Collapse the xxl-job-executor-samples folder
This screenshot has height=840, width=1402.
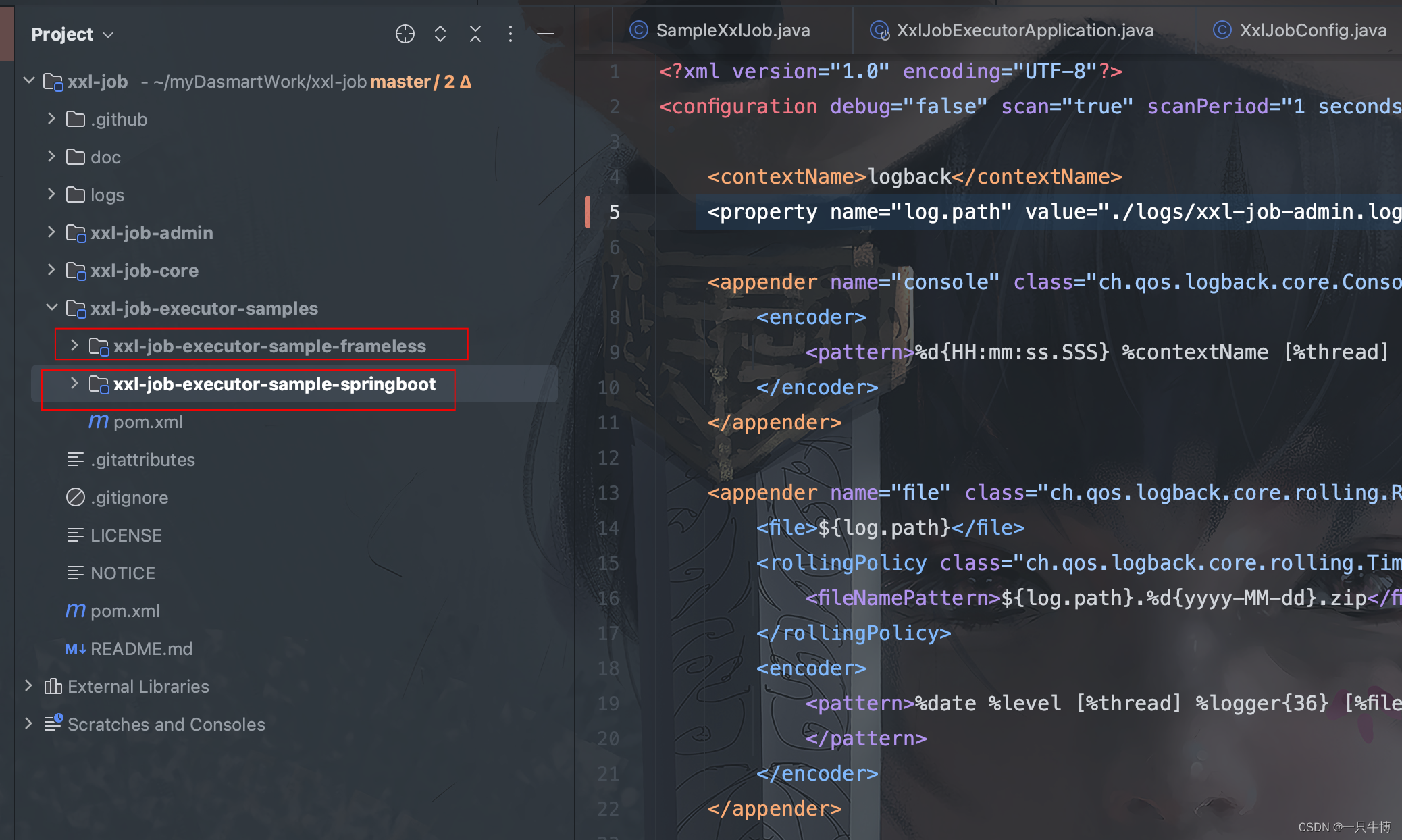(51, 308)
